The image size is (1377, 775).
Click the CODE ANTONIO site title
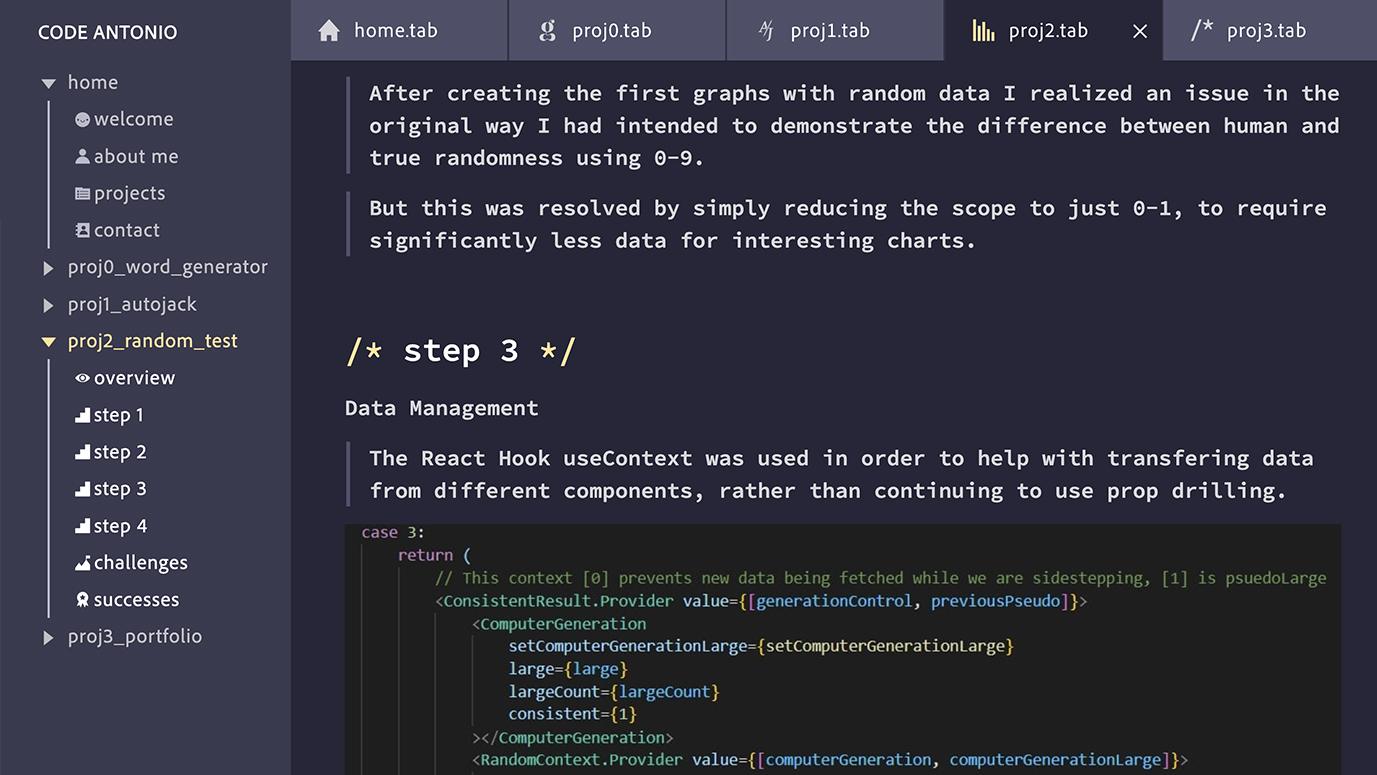point(107,32)
